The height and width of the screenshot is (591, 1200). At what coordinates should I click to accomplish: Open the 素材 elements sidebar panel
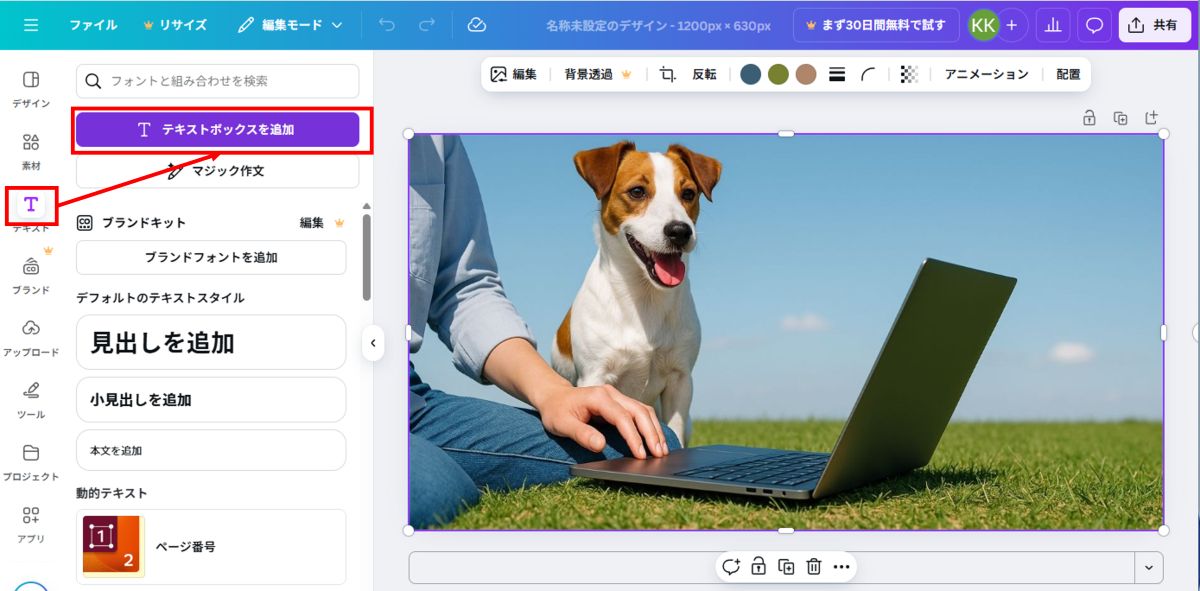point(31,150)
